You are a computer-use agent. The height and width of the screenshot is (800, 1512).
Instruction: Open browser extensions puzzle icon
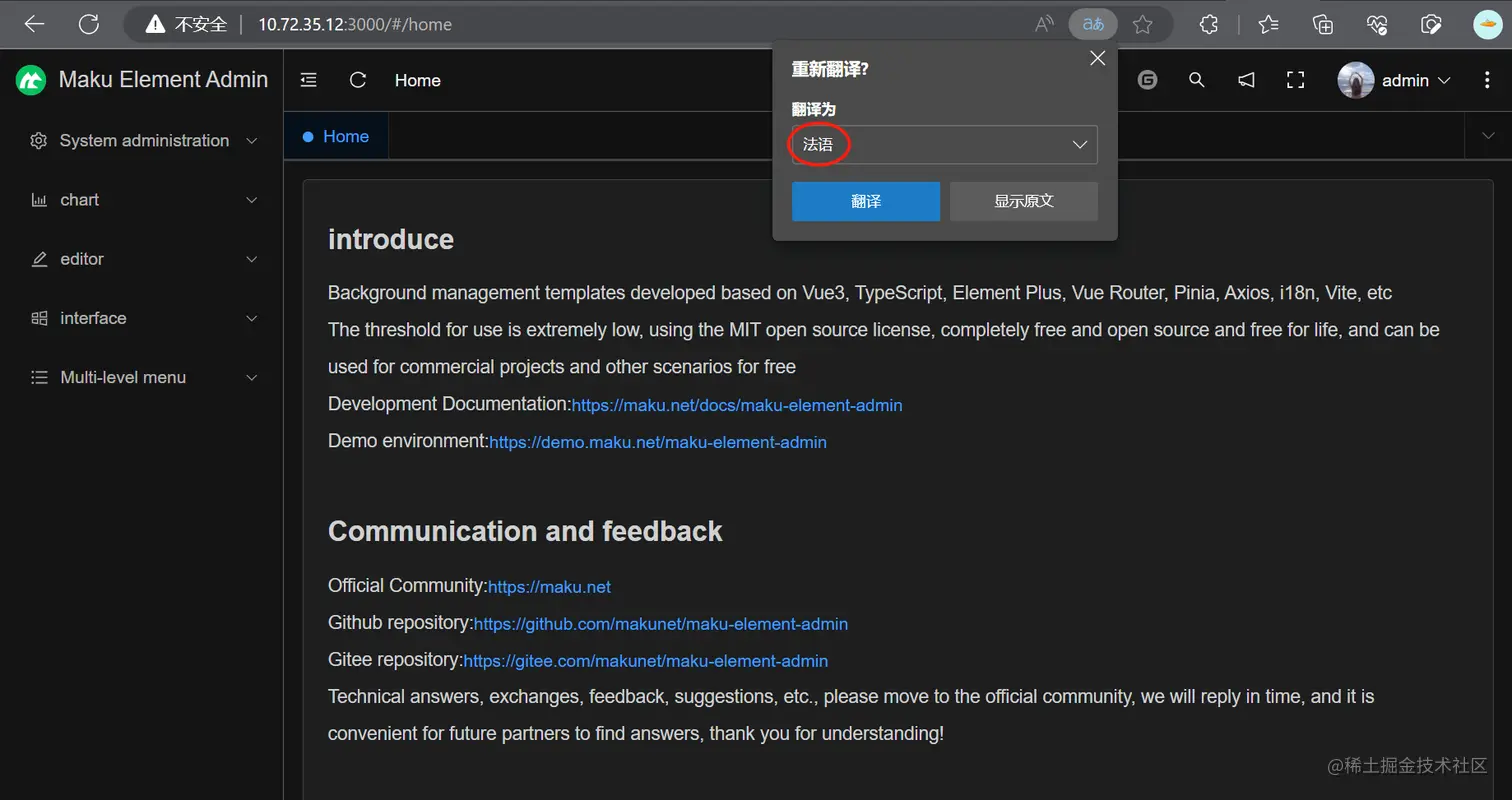(1208, 24)
